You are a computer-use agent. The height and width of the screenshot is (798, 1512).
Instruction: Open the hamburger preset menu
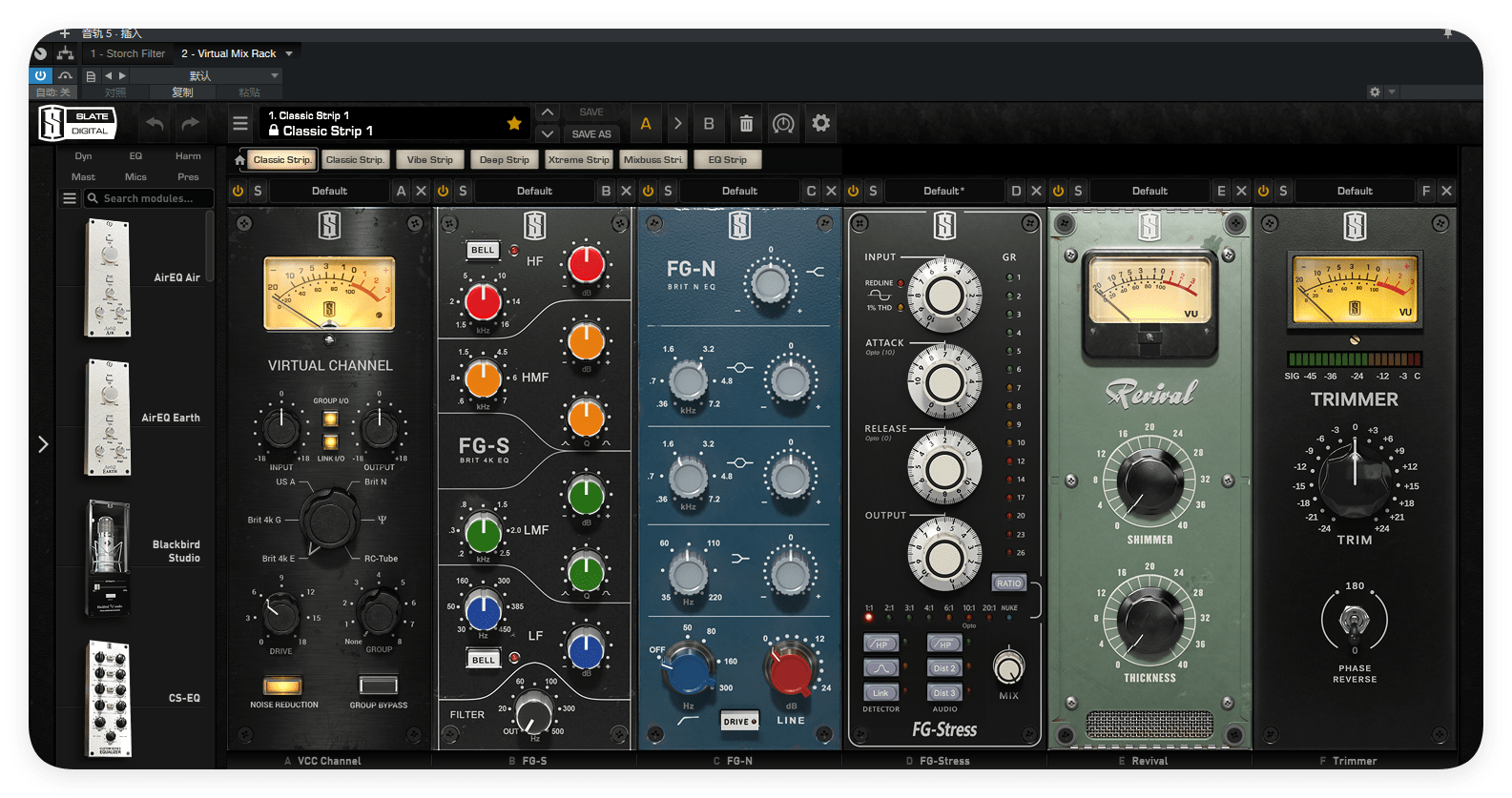click(240, 124)
